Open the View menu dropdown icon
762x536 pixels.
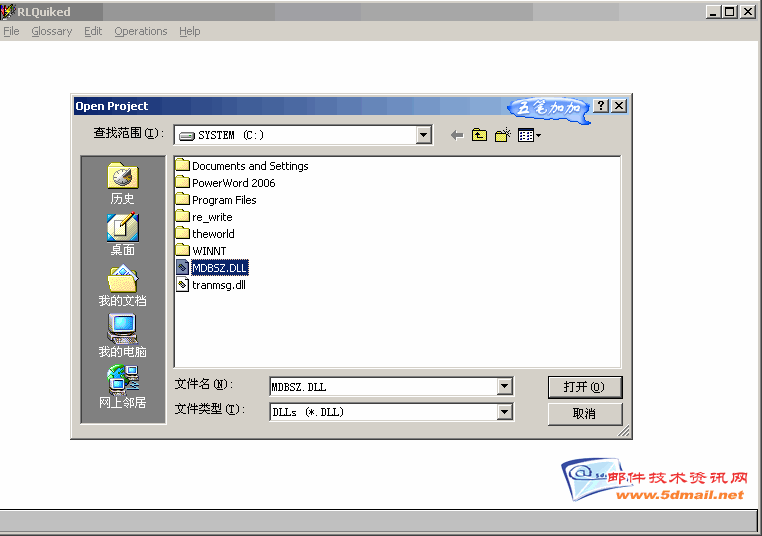point(529,135)
